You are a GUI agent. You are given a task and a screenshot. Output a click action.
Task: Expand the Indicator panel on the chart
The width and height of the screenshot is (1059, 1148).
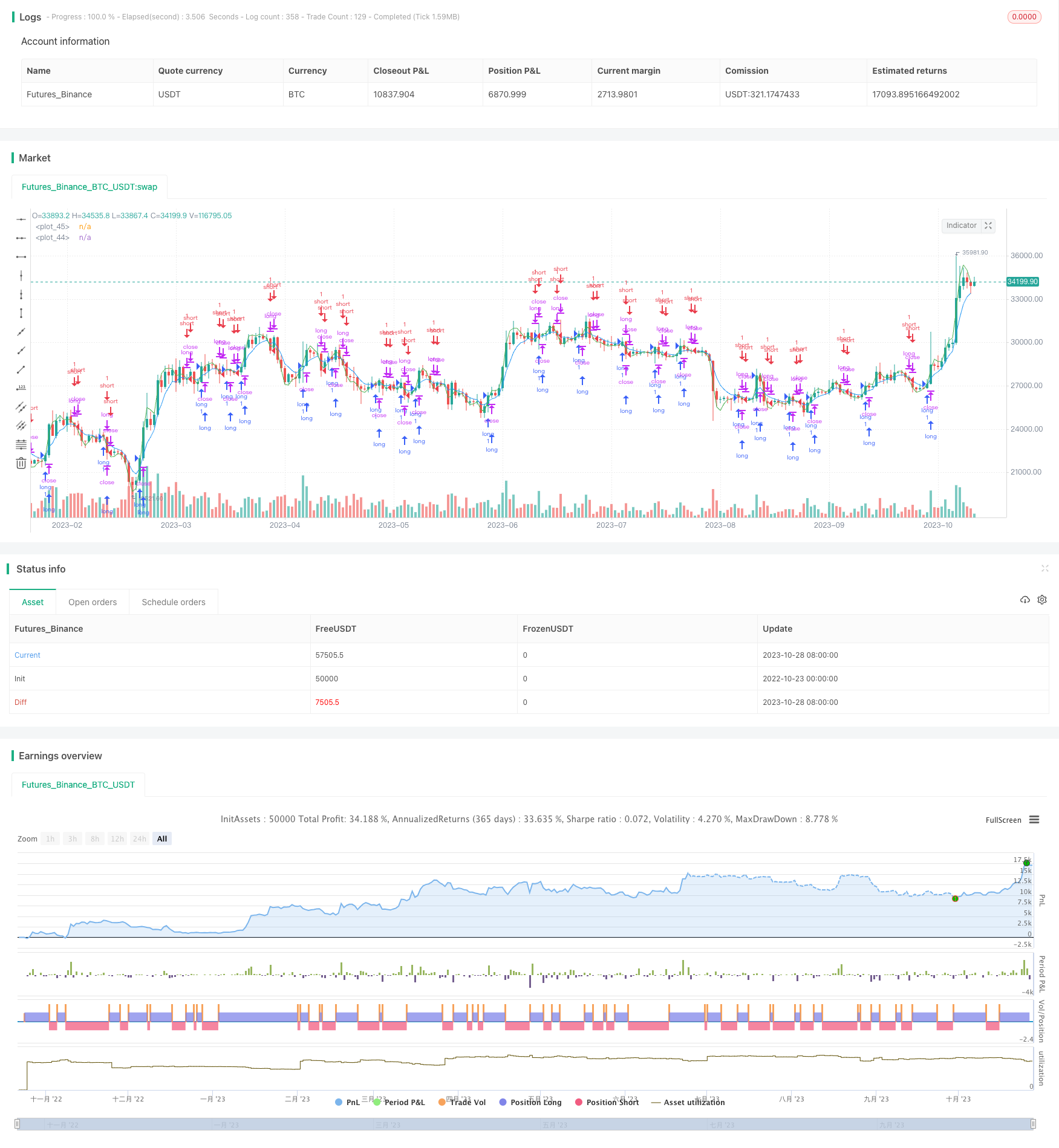[988, 225]
